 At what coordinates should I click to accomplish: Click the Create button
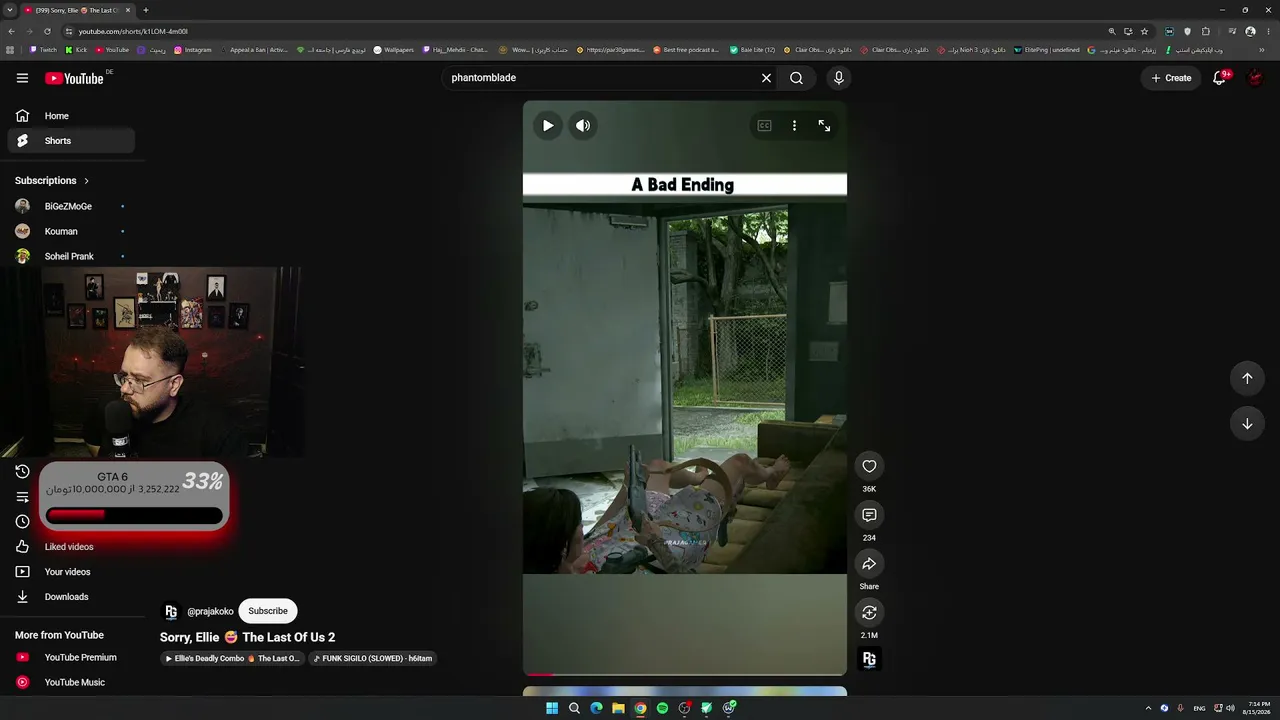coord(1171,78)
